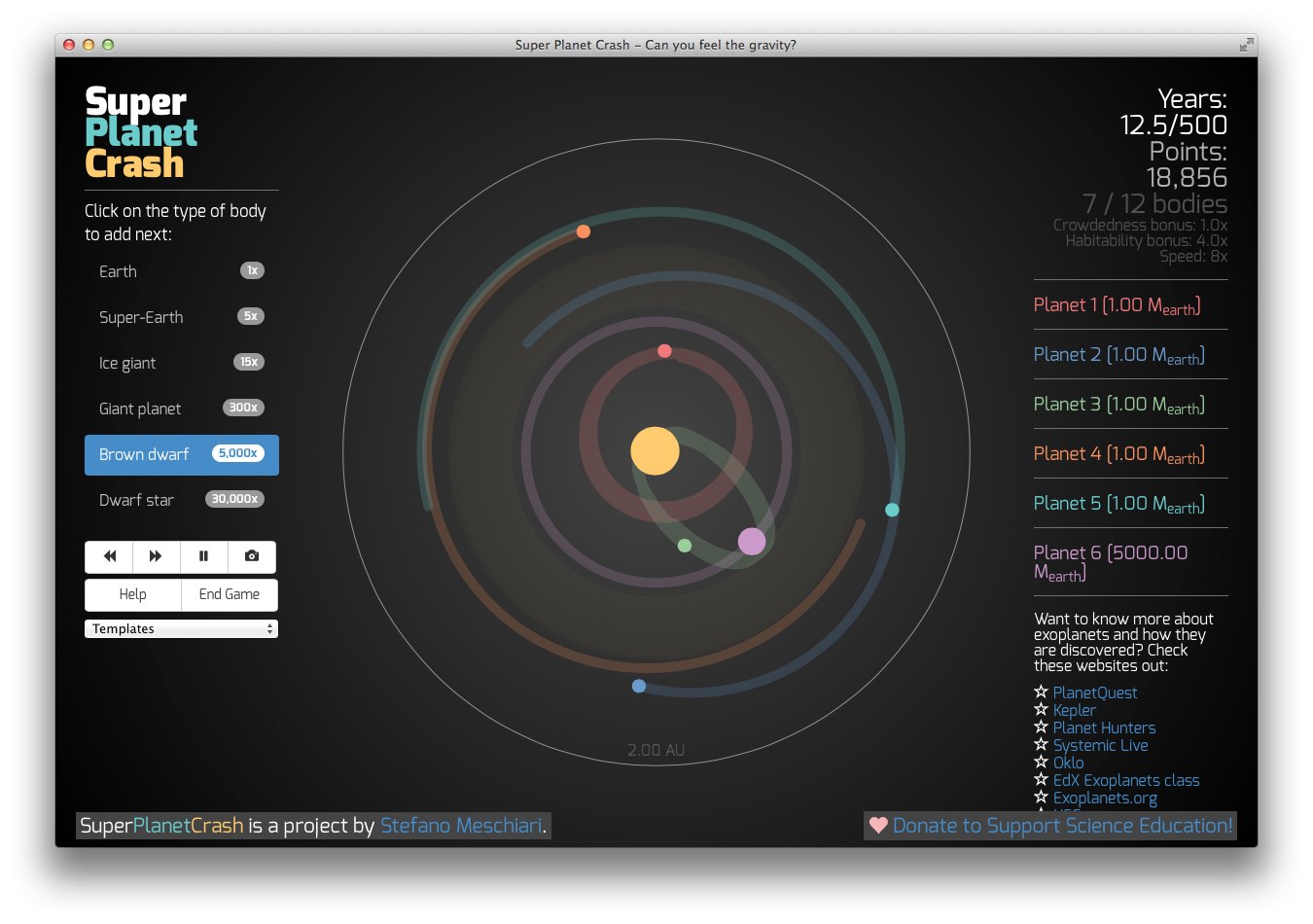The height and width of the screenshot is (924, 1313).
Task: Open the Stefano Meschiari link
Action: 461,826
